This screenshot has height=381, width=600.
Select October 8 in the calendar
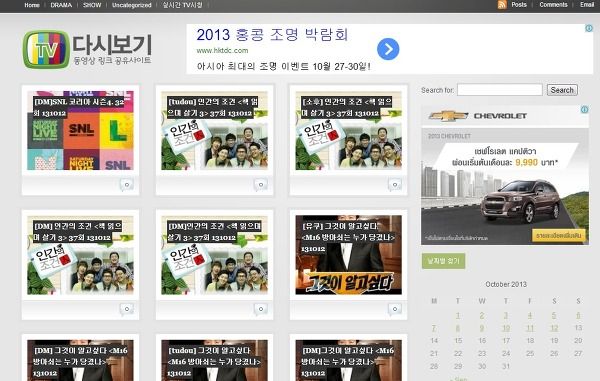pyautogui.click(x=458, y=328)
